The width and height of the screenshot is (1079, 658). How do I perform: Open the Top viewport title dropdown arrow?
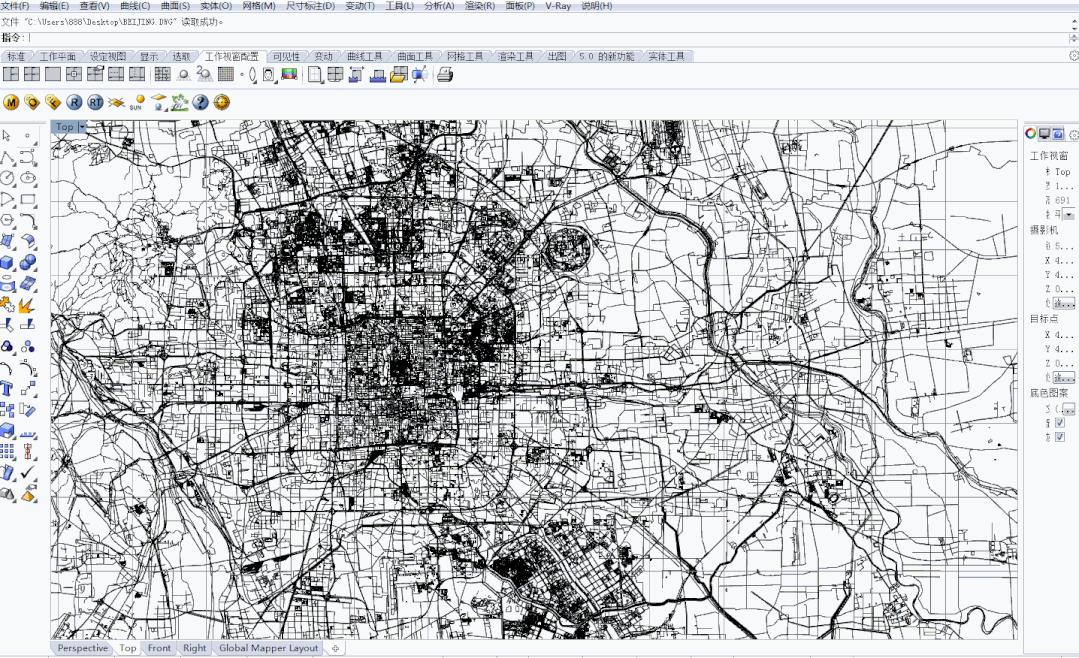tap(82, 127)
